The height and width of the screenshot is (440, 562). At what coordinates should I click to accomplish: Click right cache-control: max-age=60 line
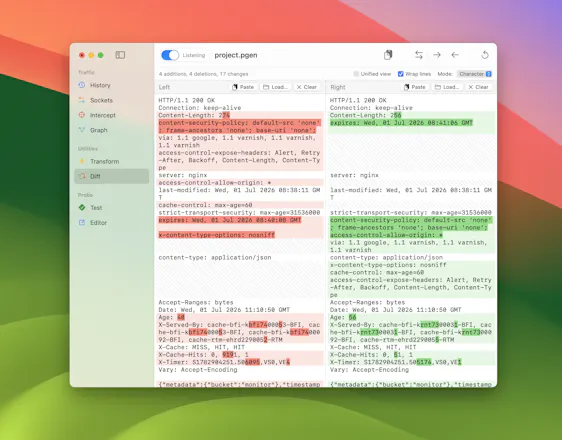[377, 273]
